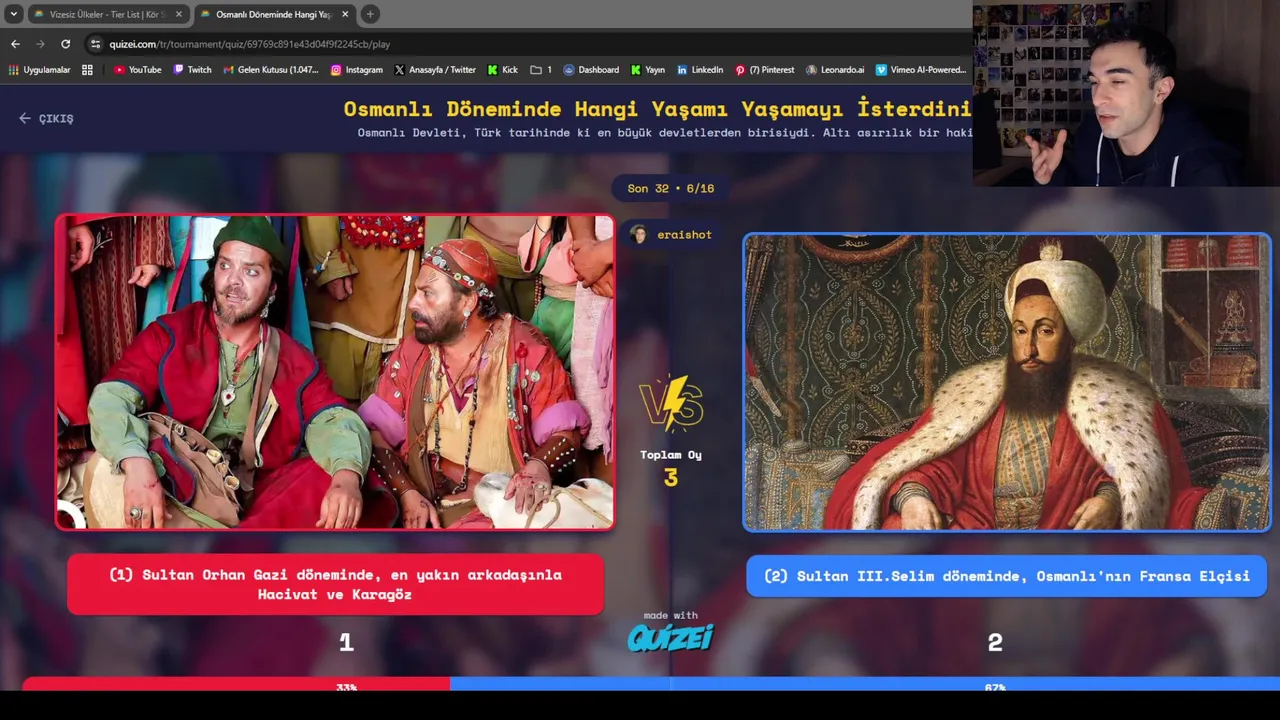Open the Pinterest bookmark
This screenshot has width=1280, height=720.
click(765, 70)
